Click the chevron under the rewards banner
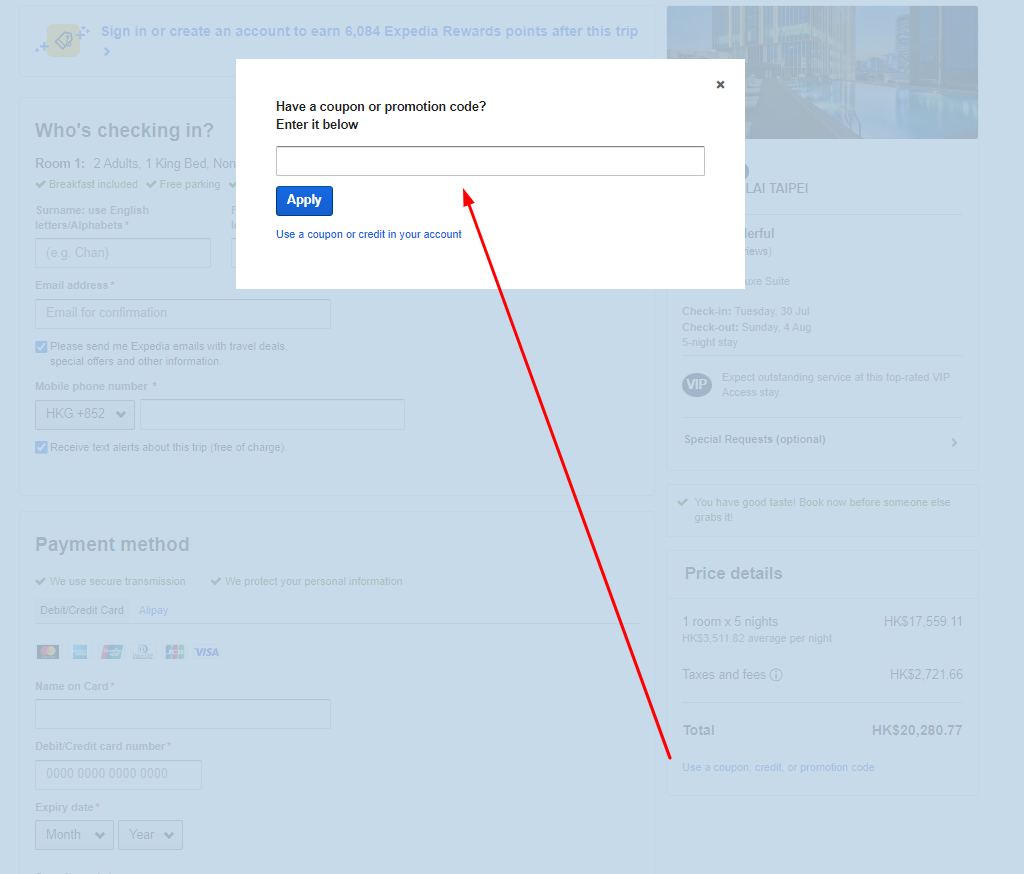Image resolution: width=1024 pixels, height=874 pixels. [106, 52]
